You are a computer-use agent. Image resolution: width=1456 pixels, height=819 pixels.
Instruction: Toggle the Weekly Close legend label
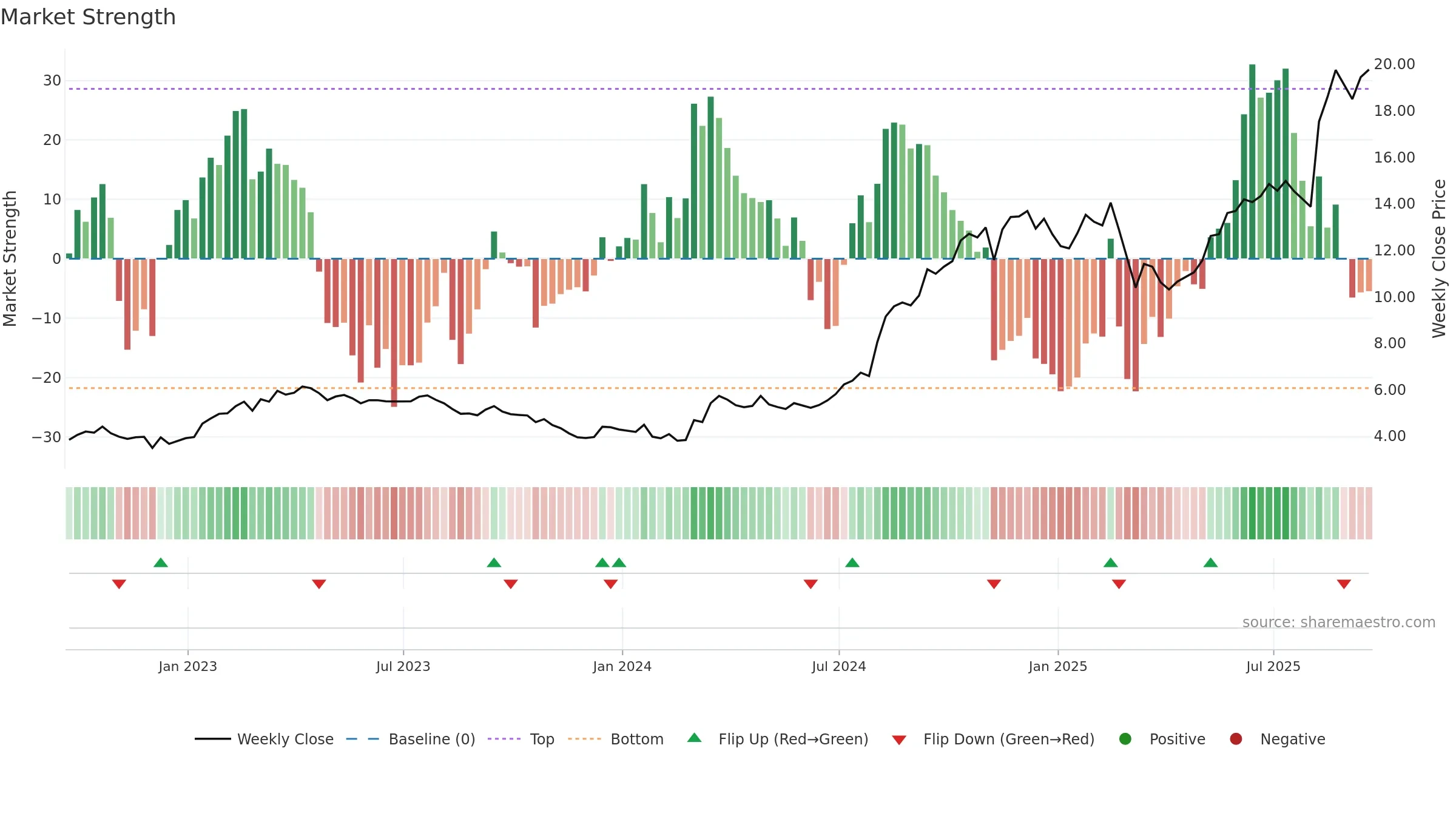point(285,740)
